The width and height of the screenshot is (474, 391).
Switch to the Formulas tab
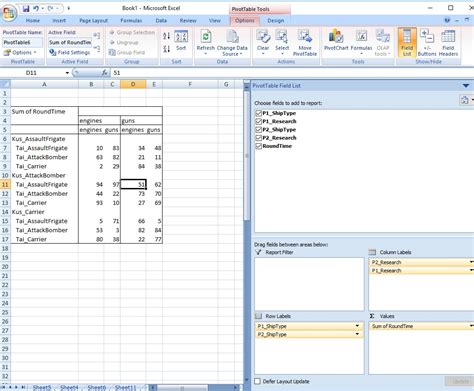131,21
